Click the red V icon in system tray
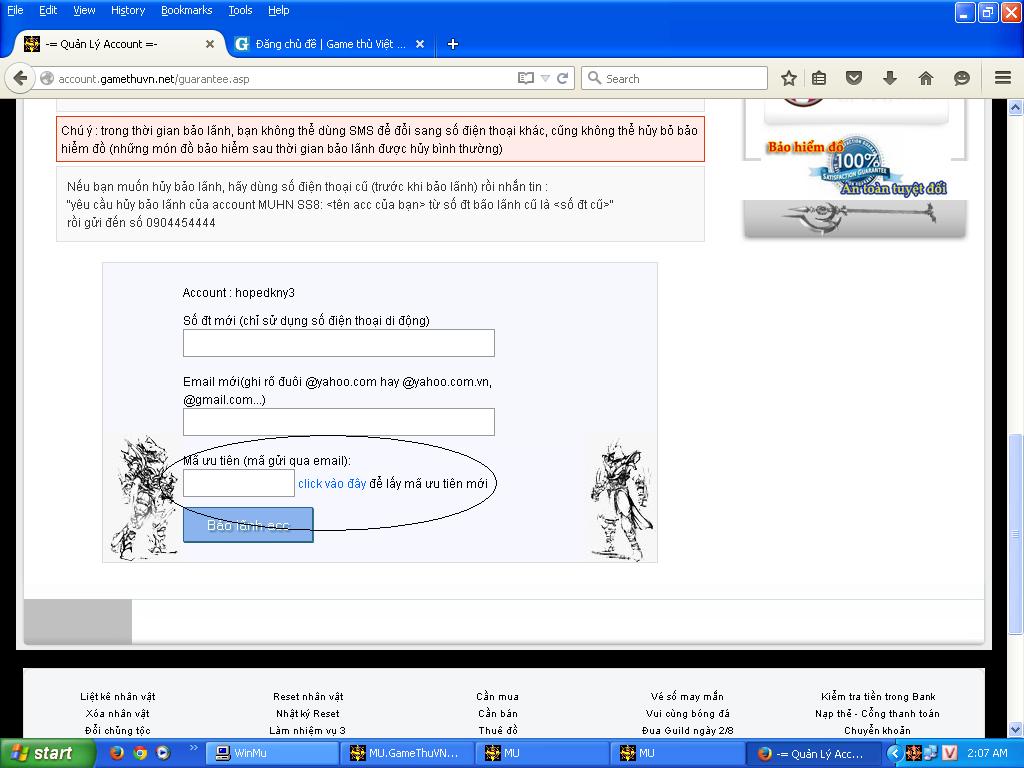Viewport: 1024px width, 768px height. coord(950,754)
